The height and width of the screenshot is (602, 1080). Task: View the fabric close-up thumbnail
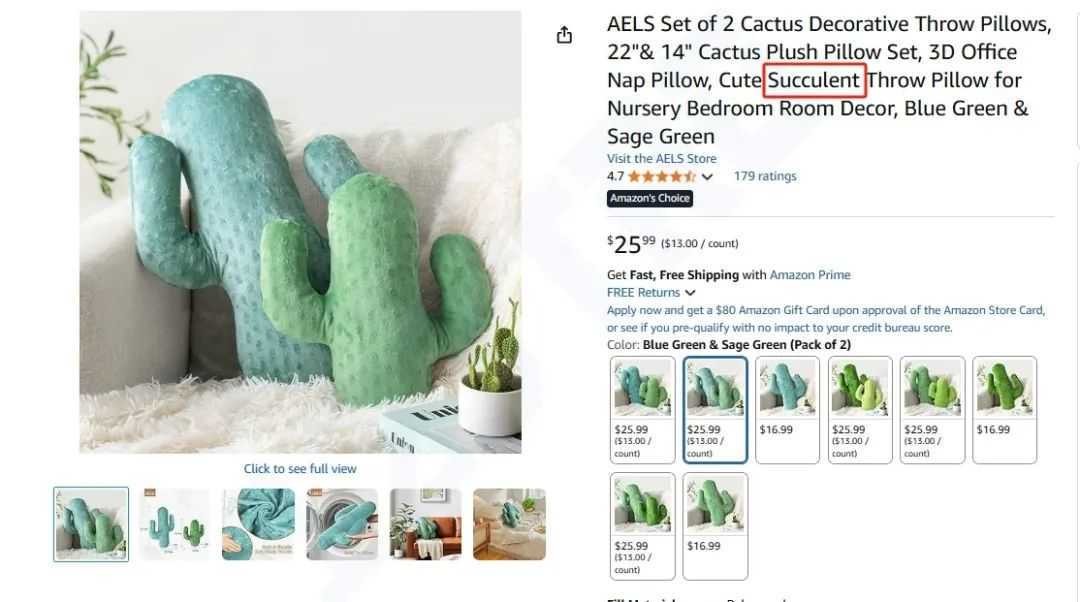[258, 524]
